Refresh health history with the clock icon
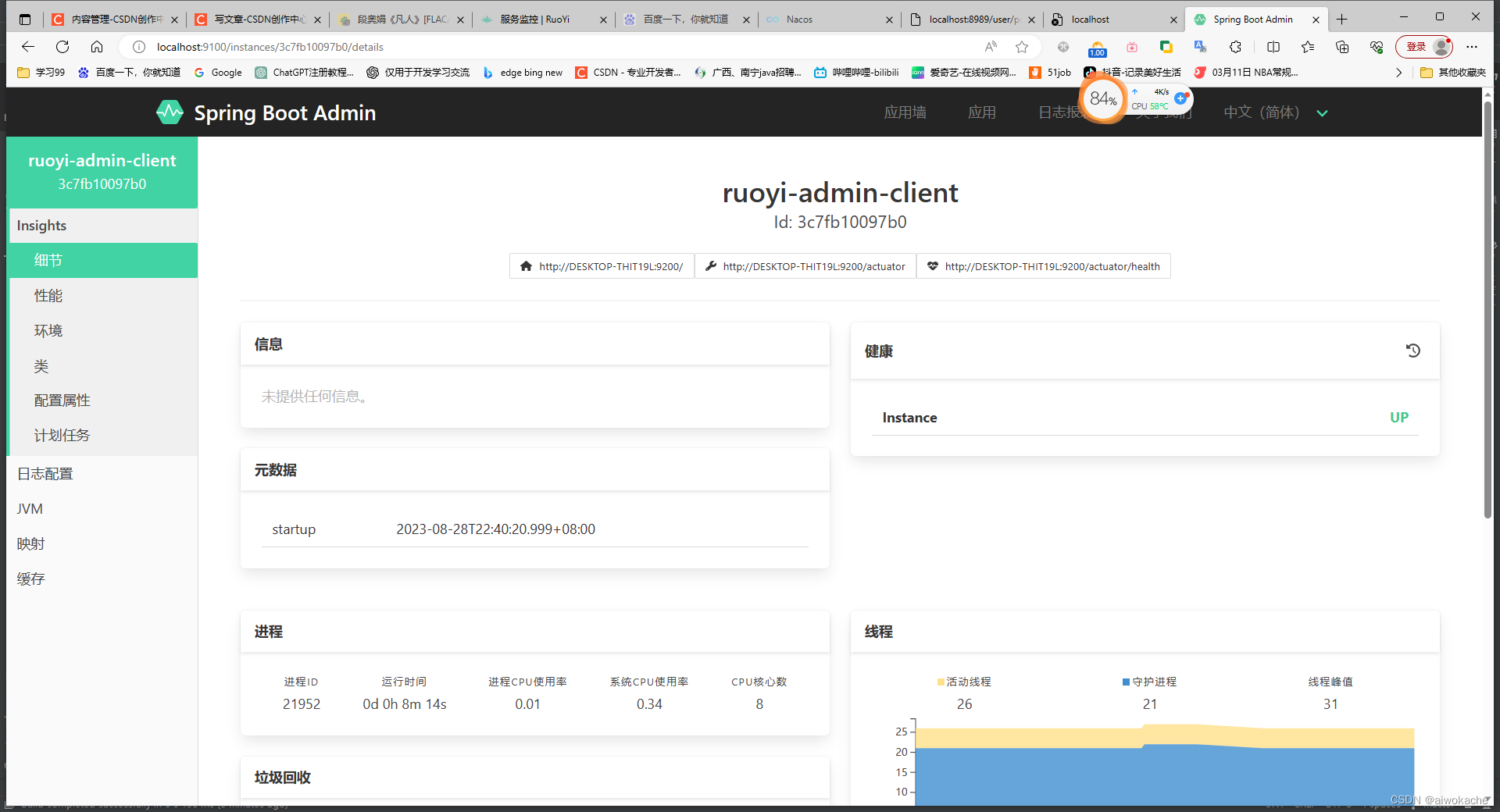This screenshot has width=1500, height=812. pos(1412,351)
